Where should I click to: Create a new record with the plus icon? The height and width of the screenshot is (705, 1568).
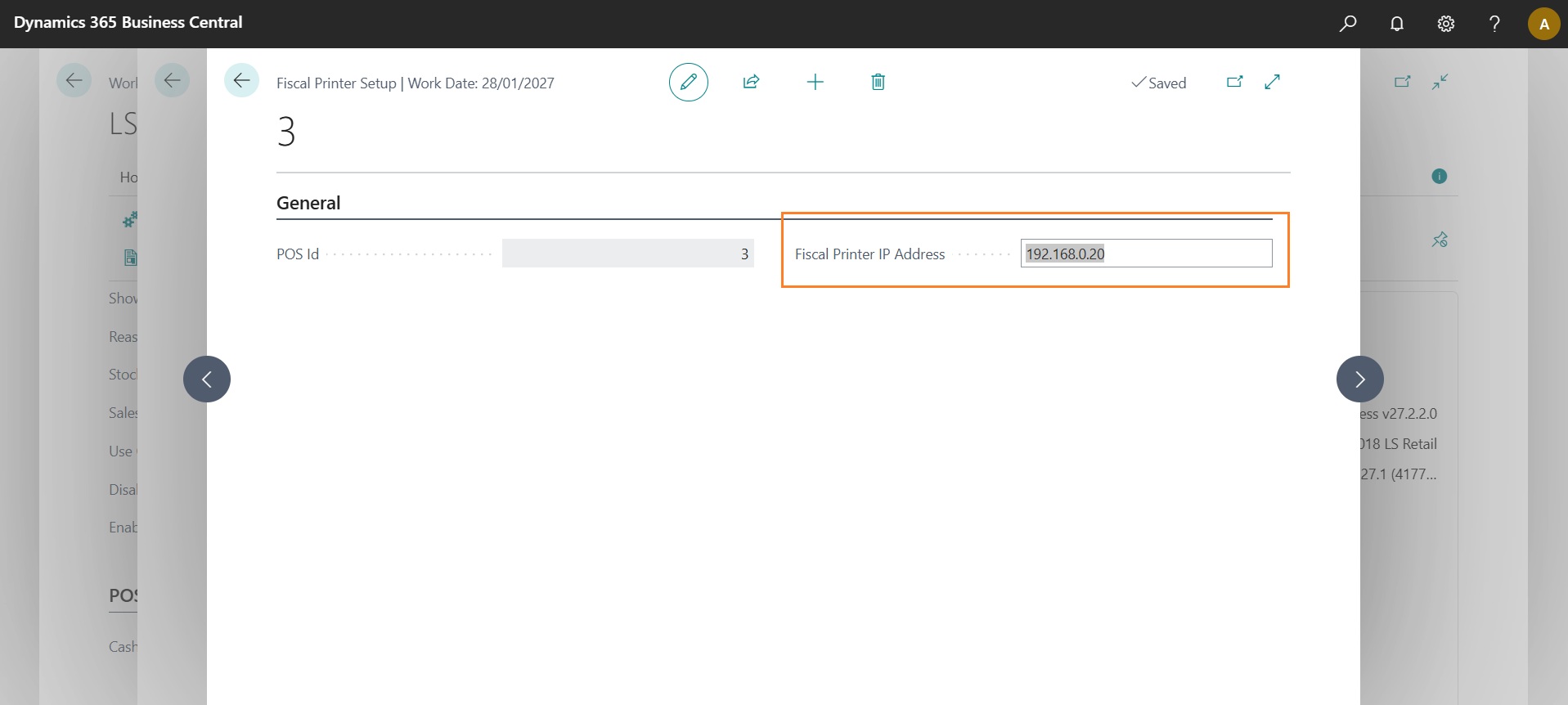815,82
